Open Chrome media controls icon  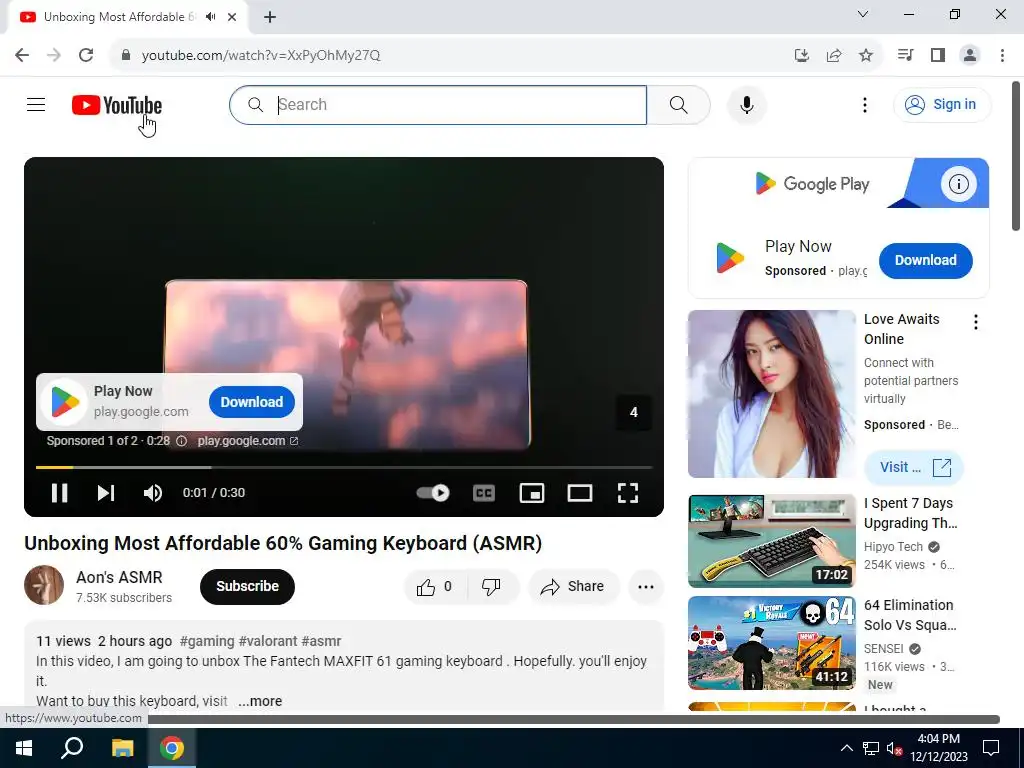pyautogui.click(x=905, y=55)
